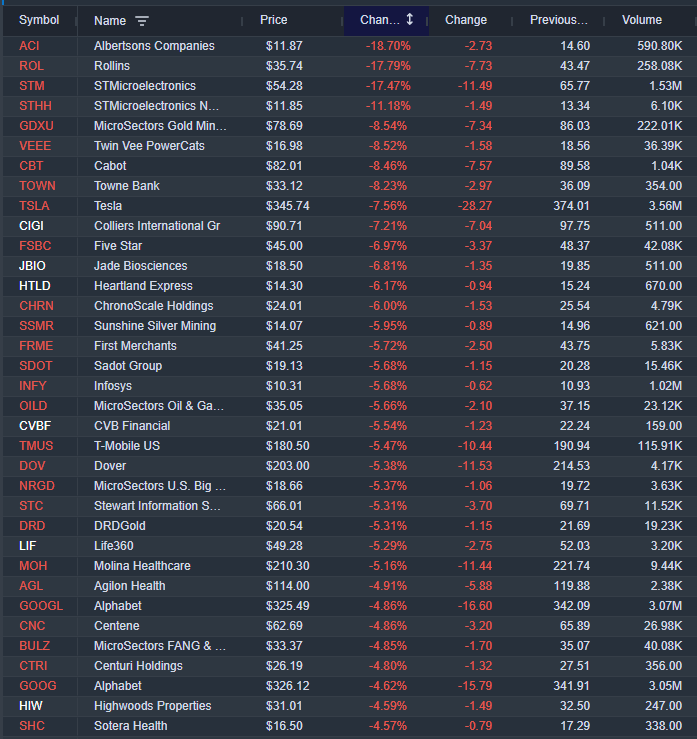Select the Molina Healthcare name cell
Screen dimensions: 697x739
142,566
